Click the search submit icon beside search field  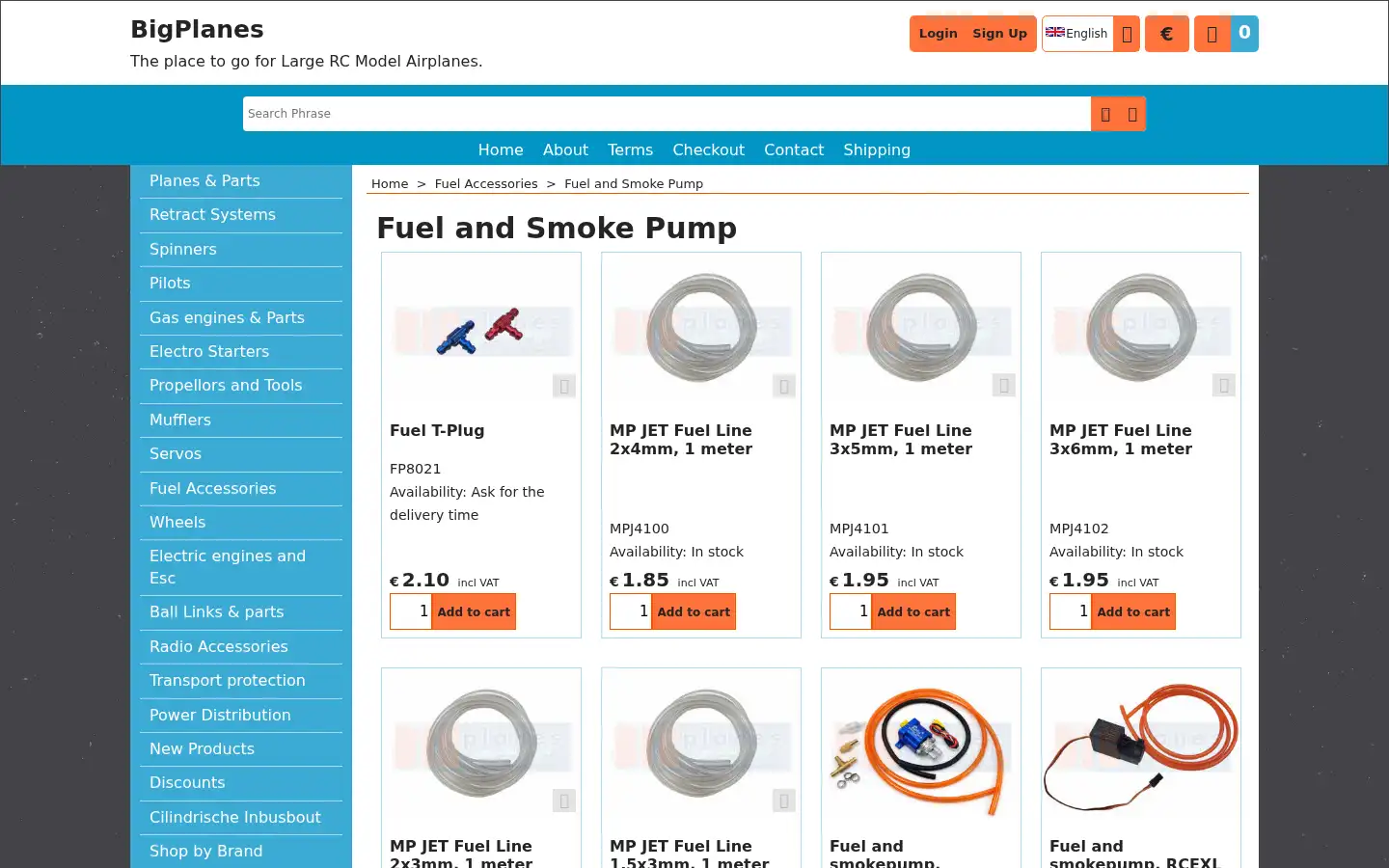1105,114
